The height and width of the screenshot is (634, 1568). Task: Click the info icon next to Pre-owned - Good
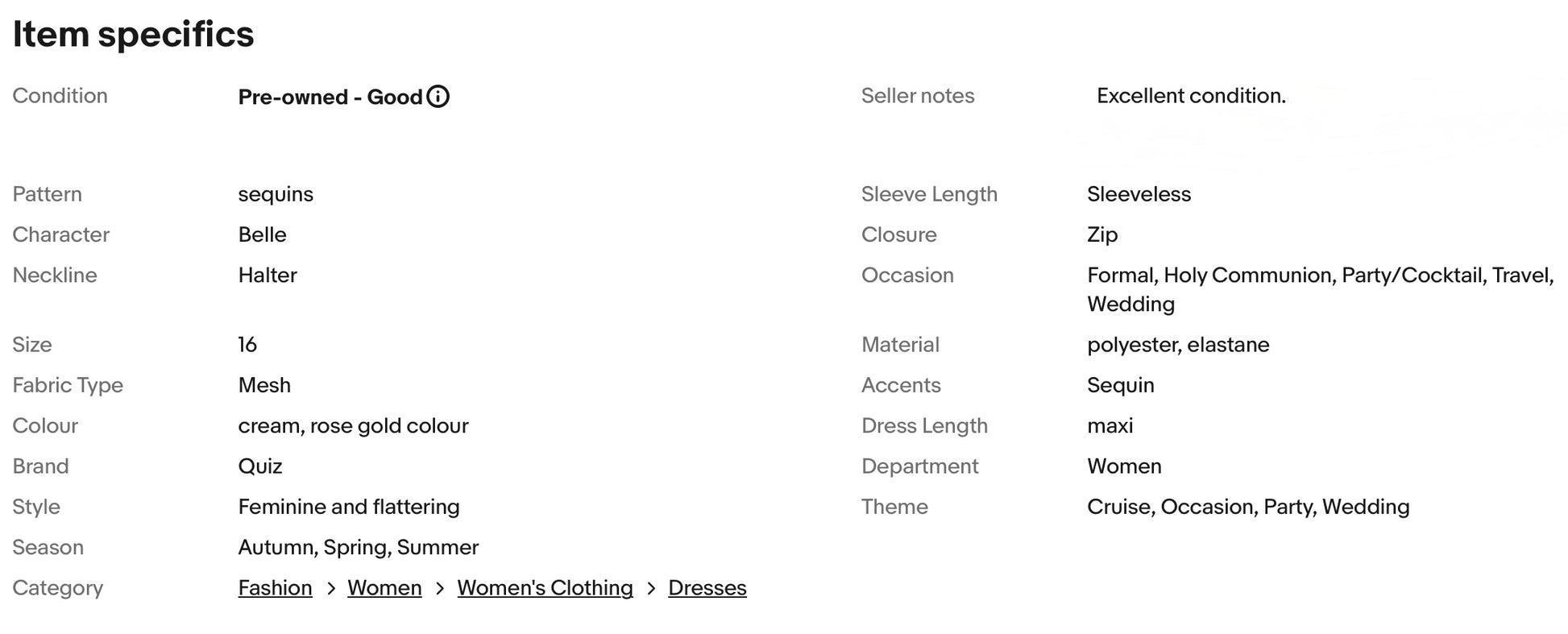[438, 97]
